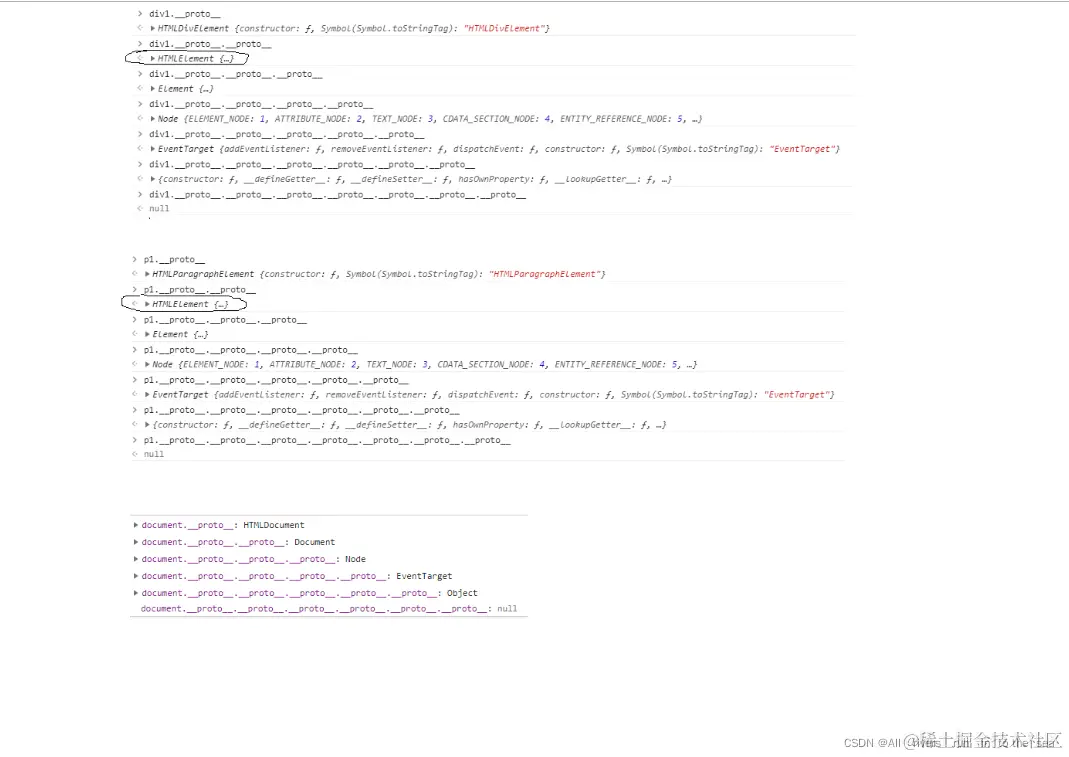Expand the HTMLDivElement object triangle
This screenshot has width=1069, height=757.
pyautogui.click(x=153, y=28)
